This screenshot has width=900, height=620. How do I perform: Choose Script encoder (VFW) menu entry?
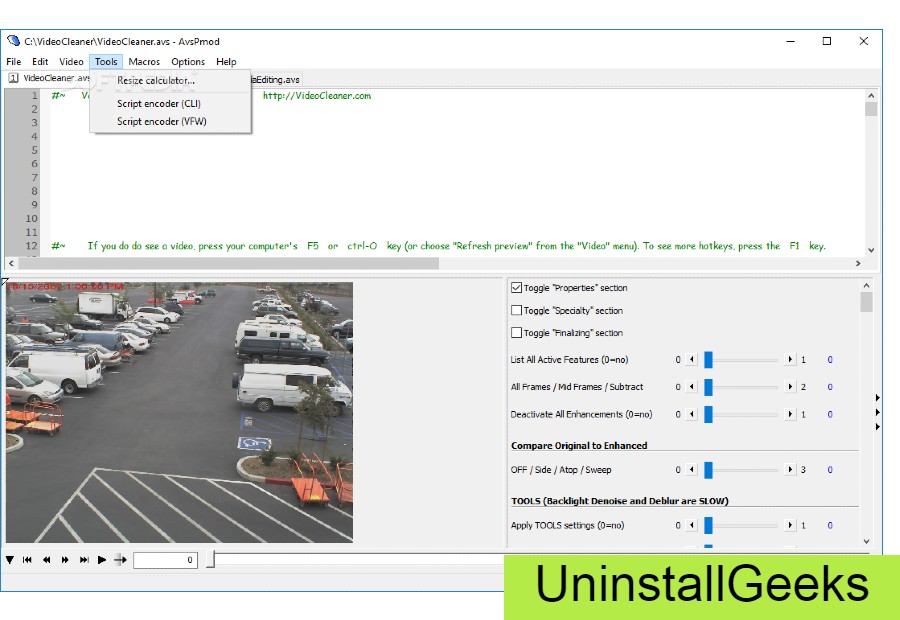(170, 121)
